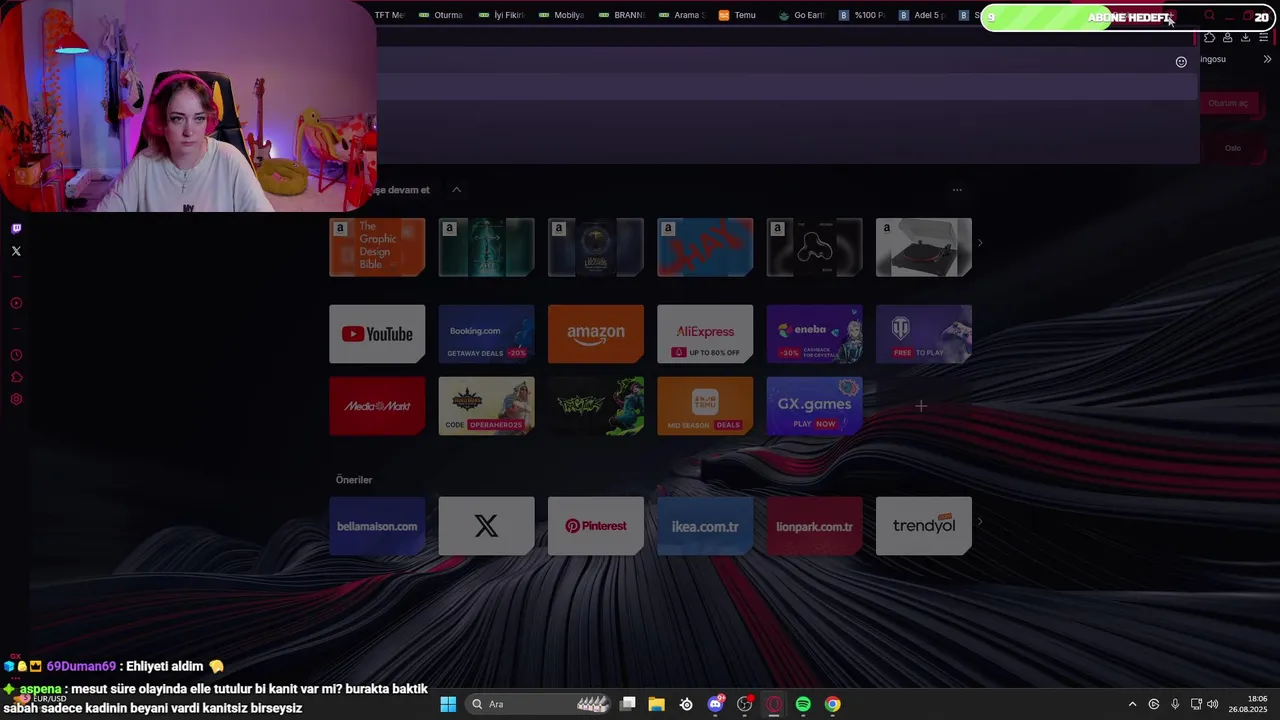The width and height of the screenshot is (1280, 720).
Task: Open the YouTube speed dial tile
Action: (x=377, y=334)
